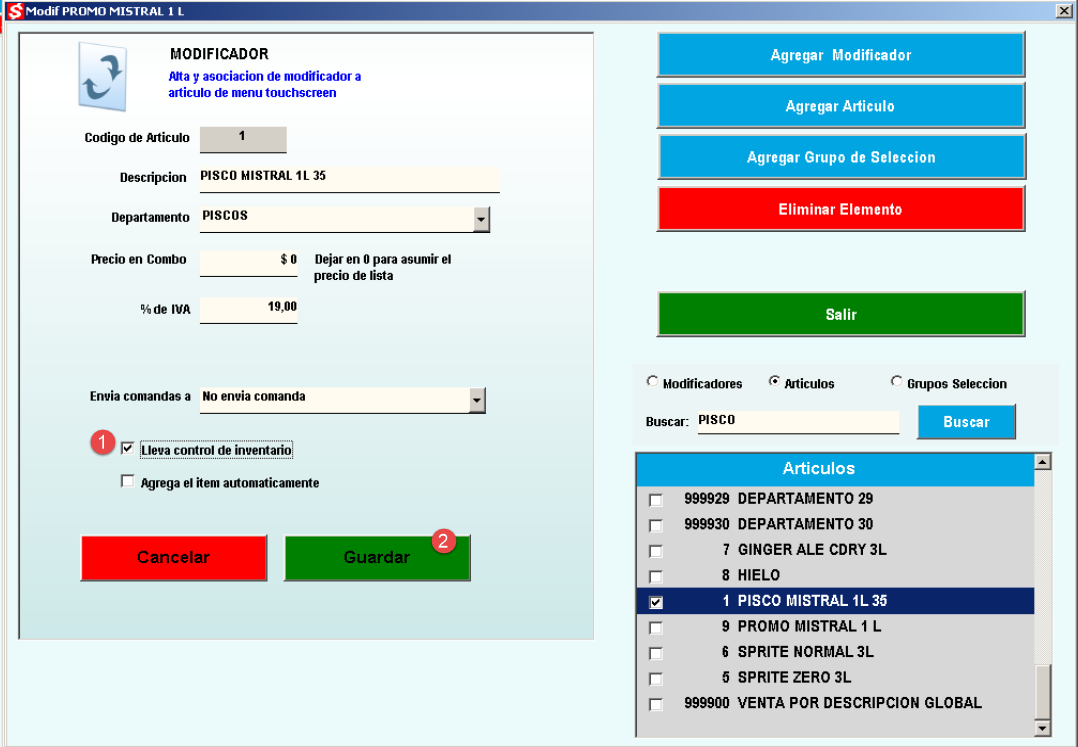
Task: Toggle Lleva control de inventario checkbox
Action: tap(127, 448)
